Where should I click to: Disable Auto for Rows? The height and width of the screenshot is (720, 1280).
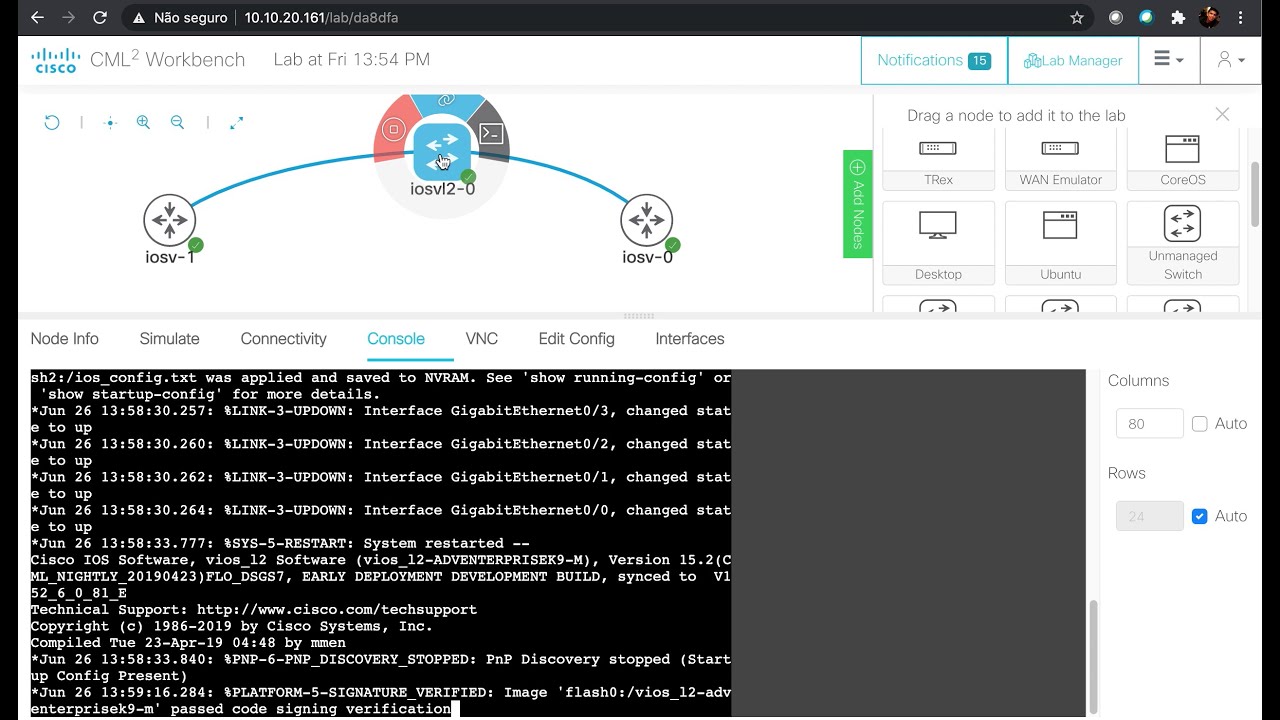pos(1200,516)
